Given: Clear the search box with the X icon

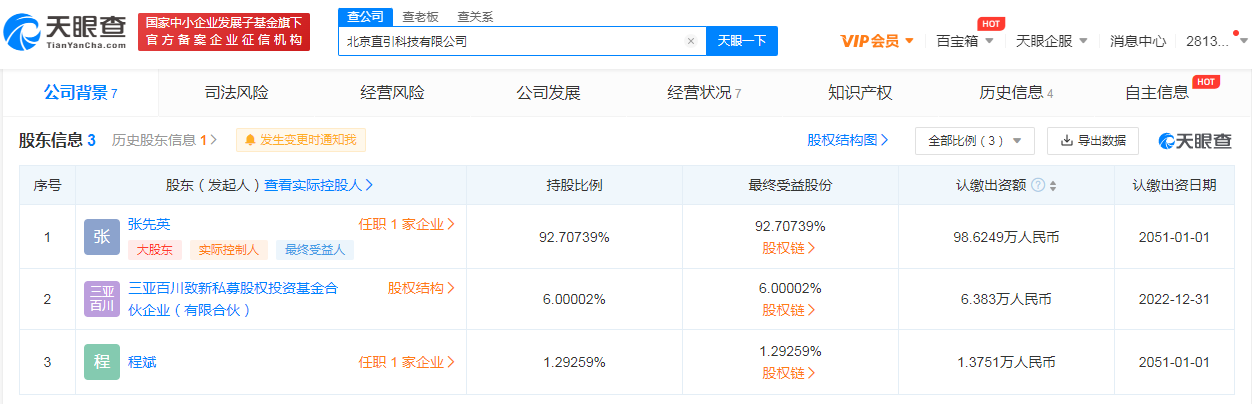Looking at the screenshot, I should (690, 41).
